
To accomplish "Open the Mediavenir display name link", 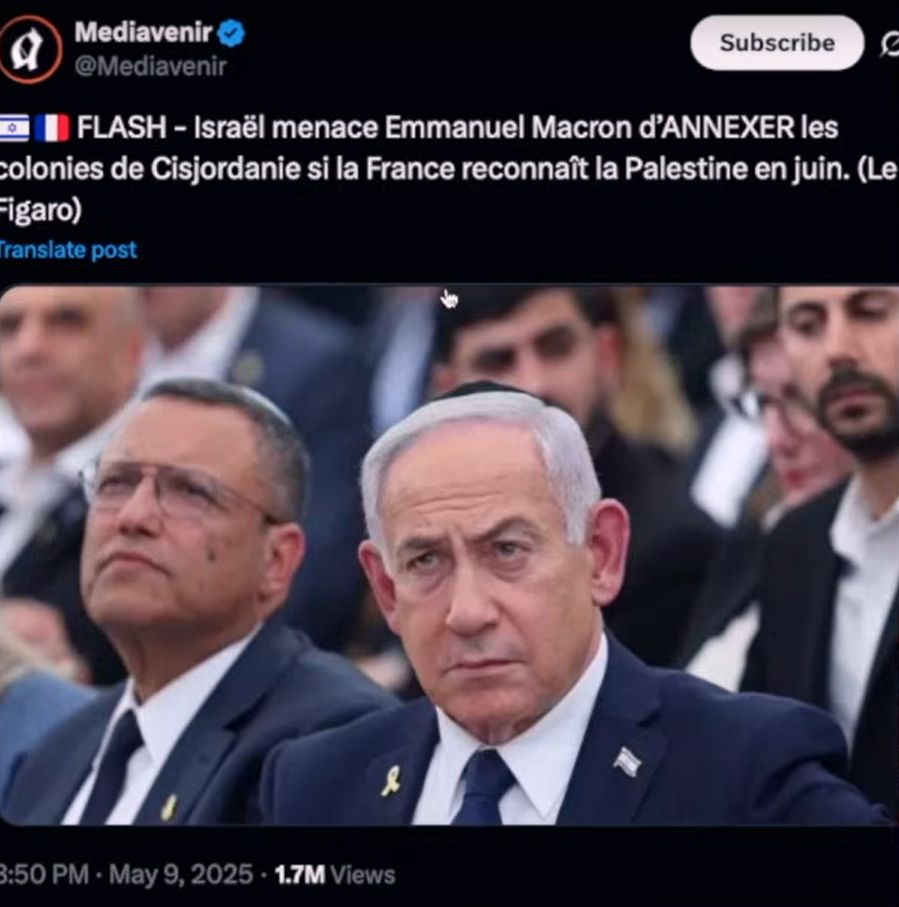I will [x=143, y=32].
